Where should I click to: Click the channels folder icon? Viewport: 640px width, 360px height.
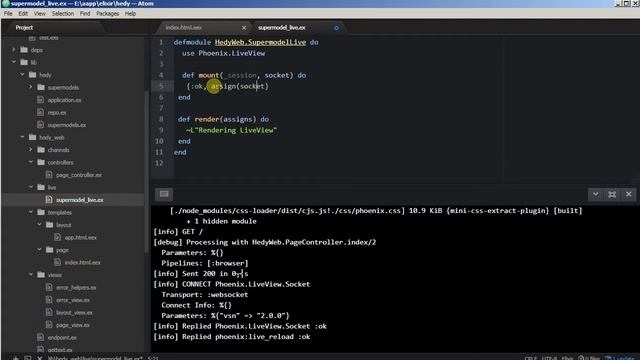[x=41, y=149]
